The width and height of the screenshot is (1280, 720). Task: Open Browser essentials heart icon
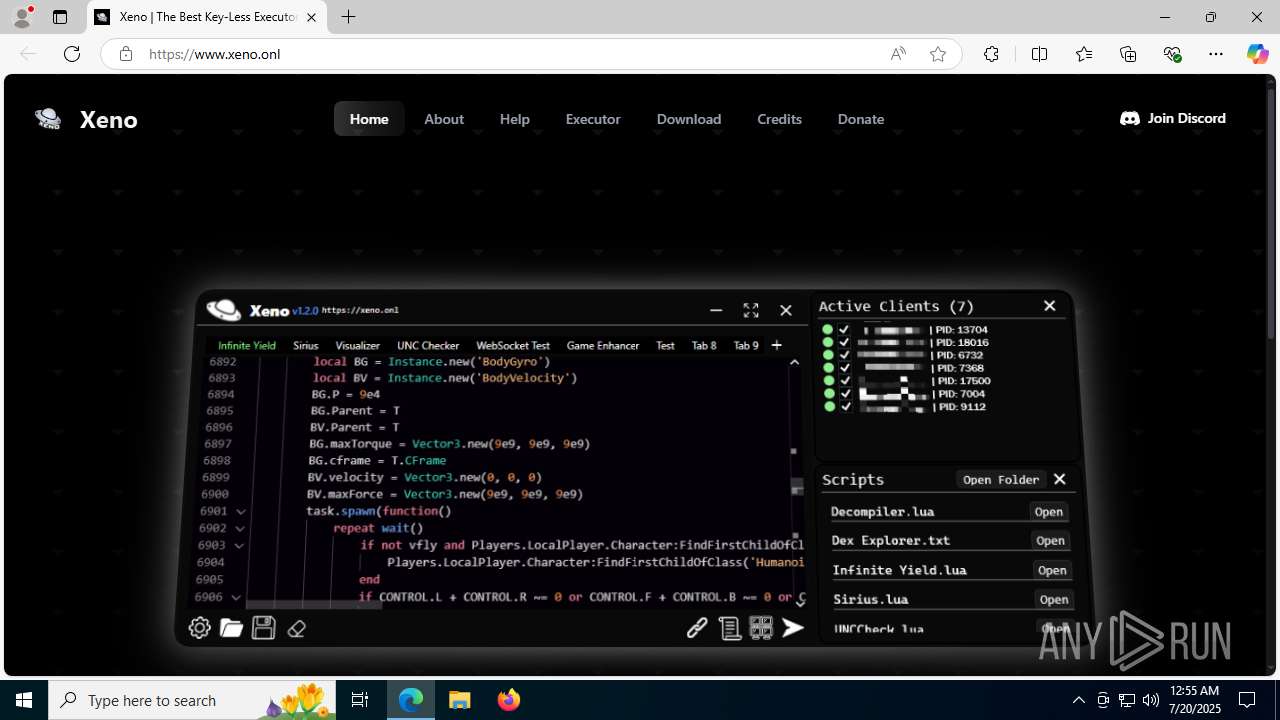click(x=1172, y=54)
